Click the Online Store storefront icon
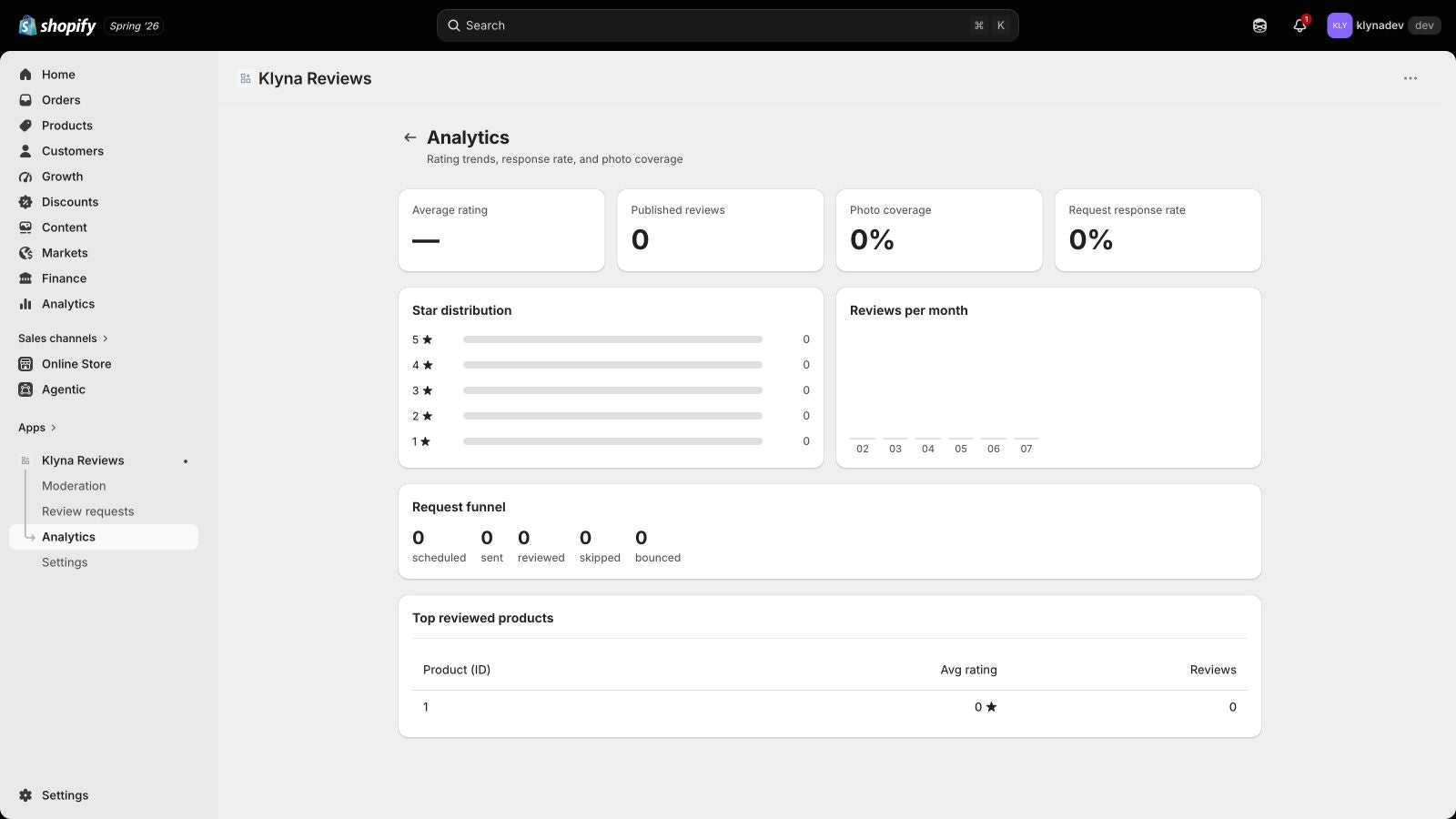 (25, 364)
